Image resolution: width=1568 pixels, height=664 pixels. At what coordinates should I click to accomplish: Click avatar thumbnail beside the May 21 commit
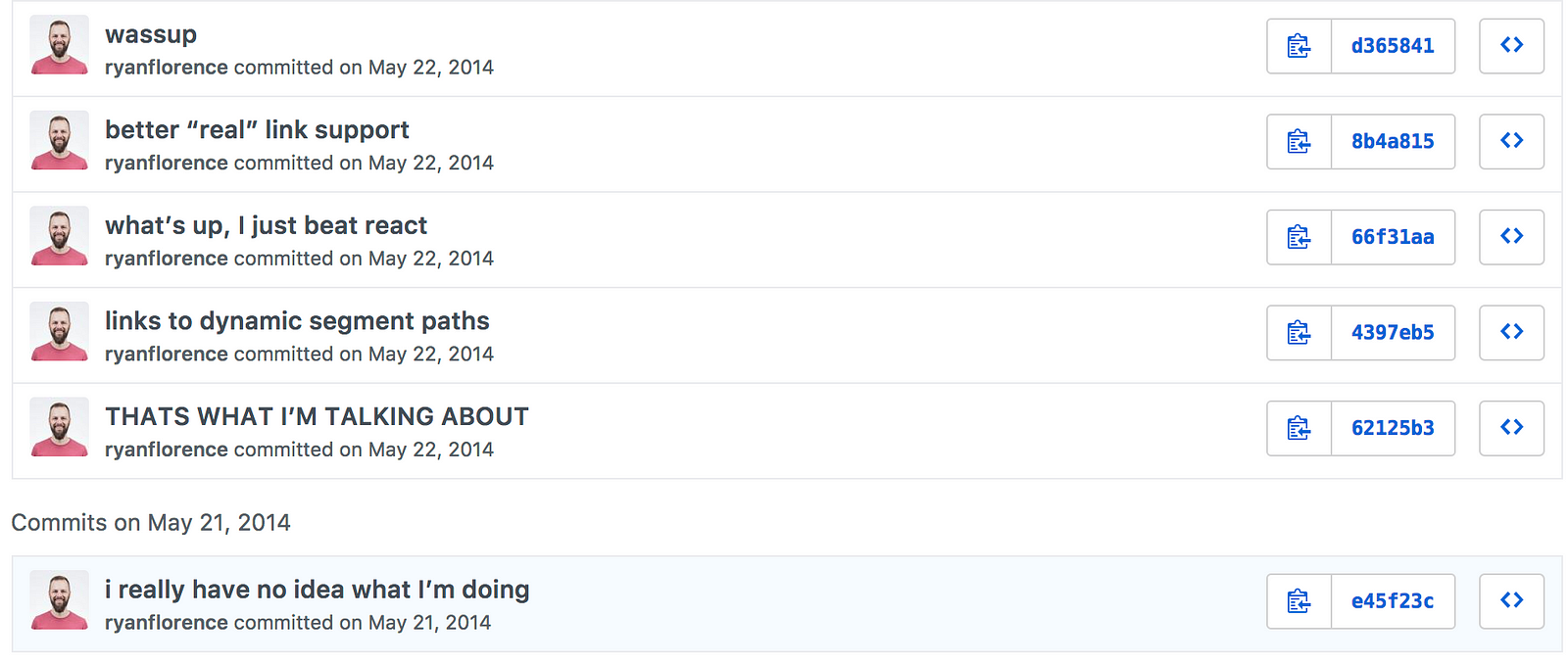click(x=60, y=599)
